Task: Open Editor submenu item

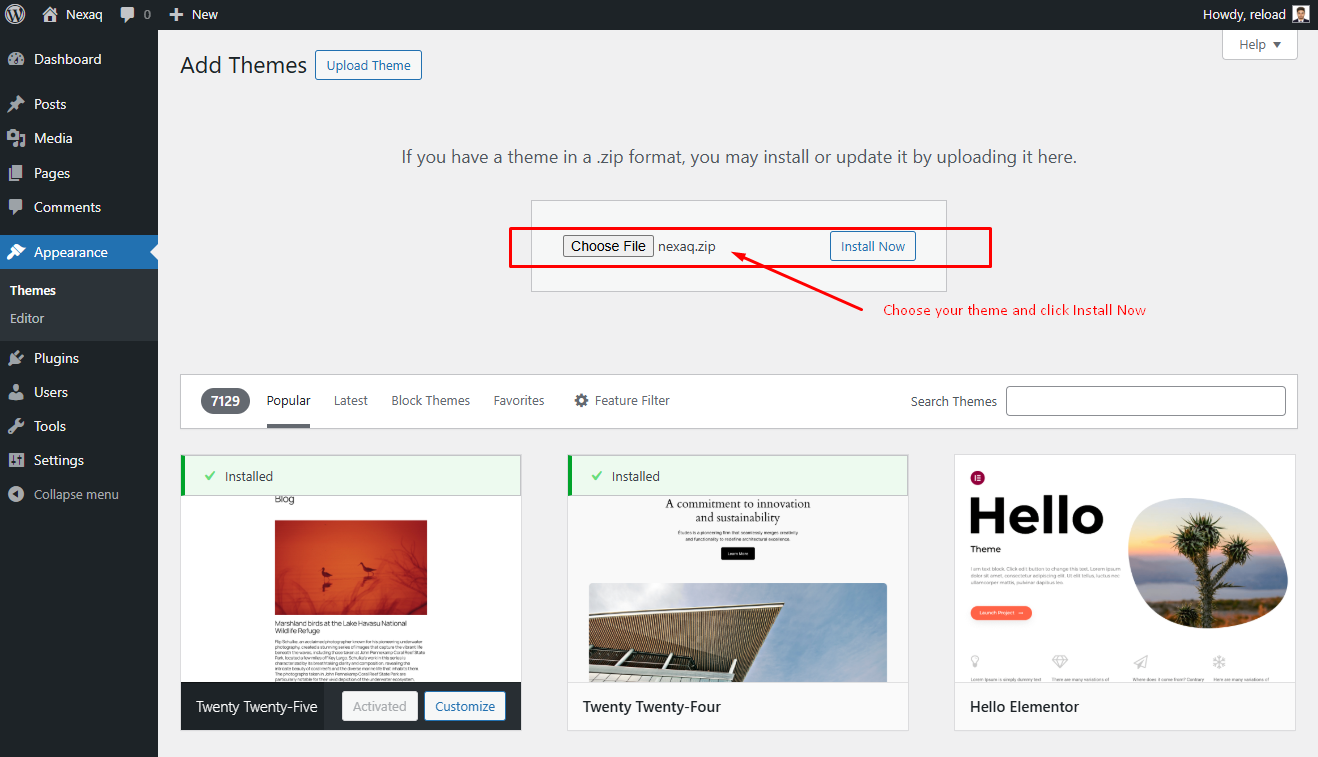Action: [27, 318]
